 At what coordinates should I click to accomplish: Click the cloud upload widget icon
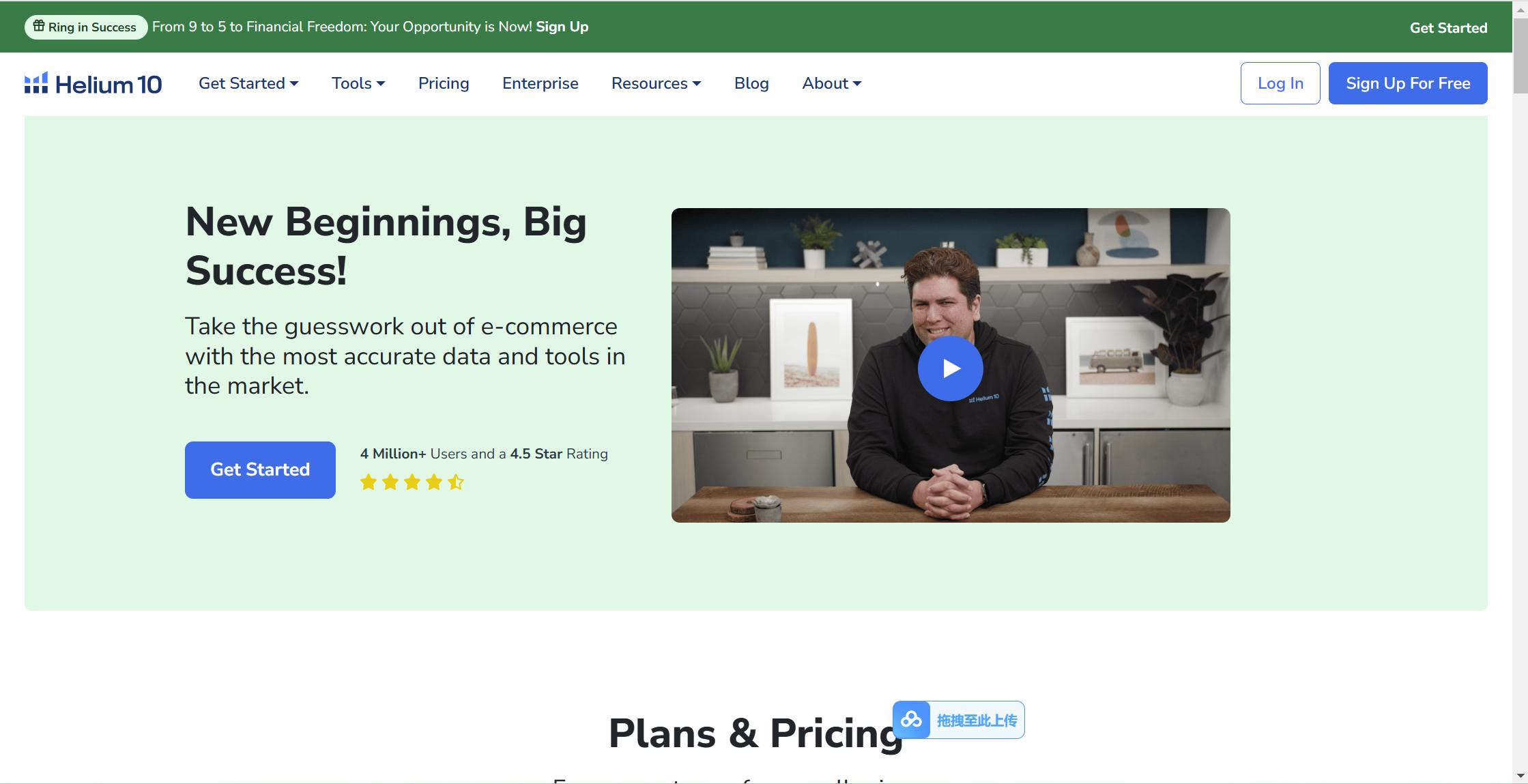click(911, 720)
